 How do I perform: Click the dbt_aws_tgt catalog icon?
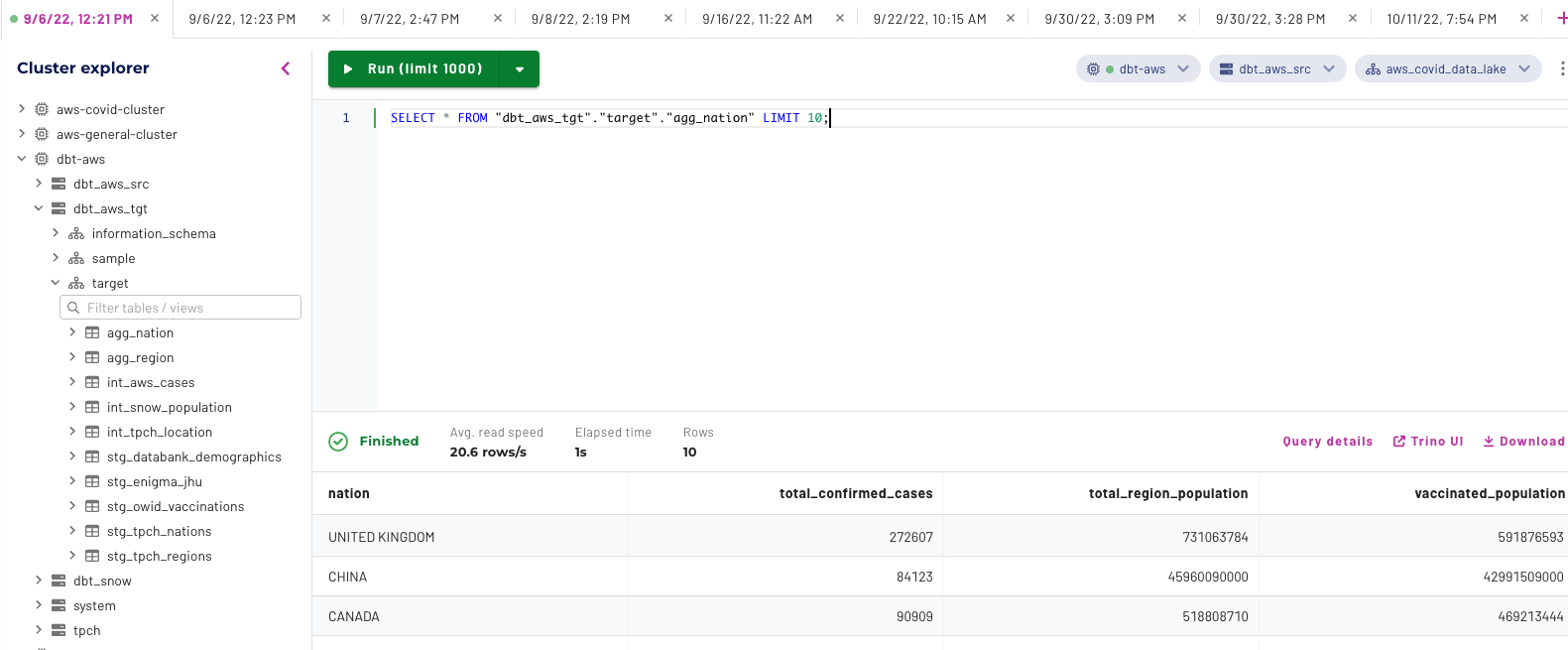pyautogui.click(x=59, y=208)
